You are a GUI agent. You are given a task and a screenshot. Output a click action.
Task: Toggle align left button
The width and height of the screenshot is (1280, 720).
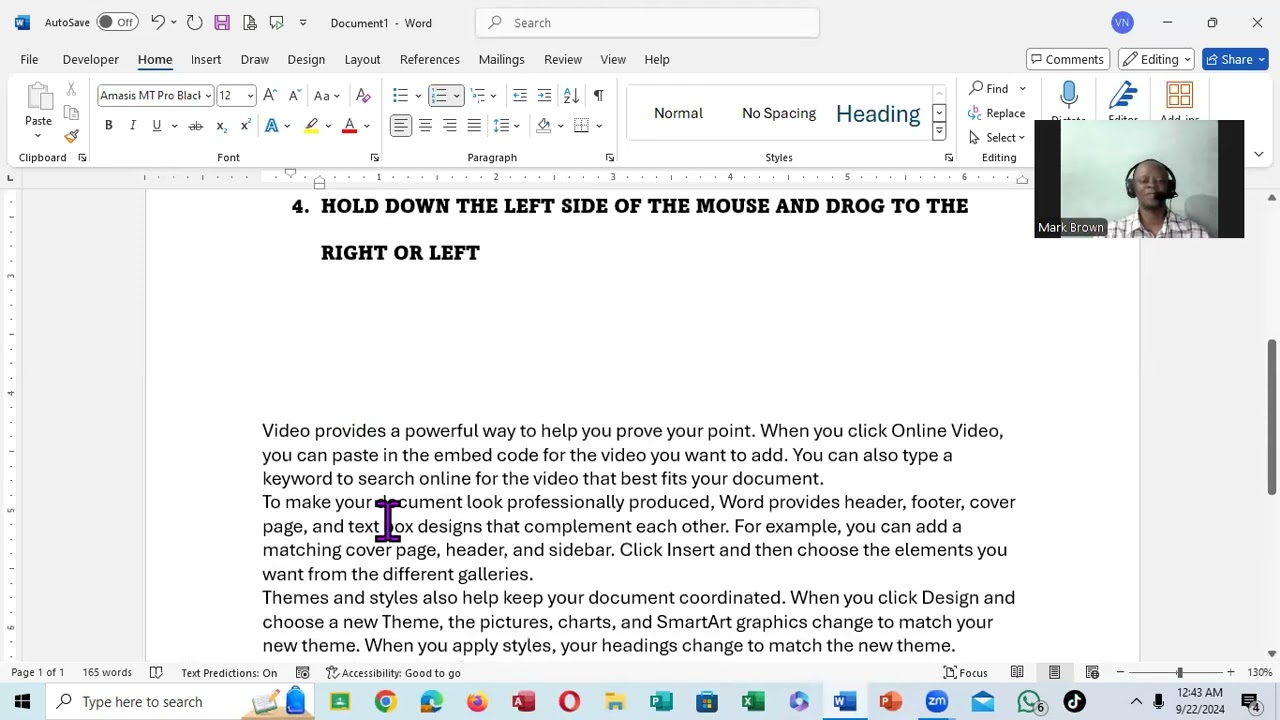pos(400,125)
